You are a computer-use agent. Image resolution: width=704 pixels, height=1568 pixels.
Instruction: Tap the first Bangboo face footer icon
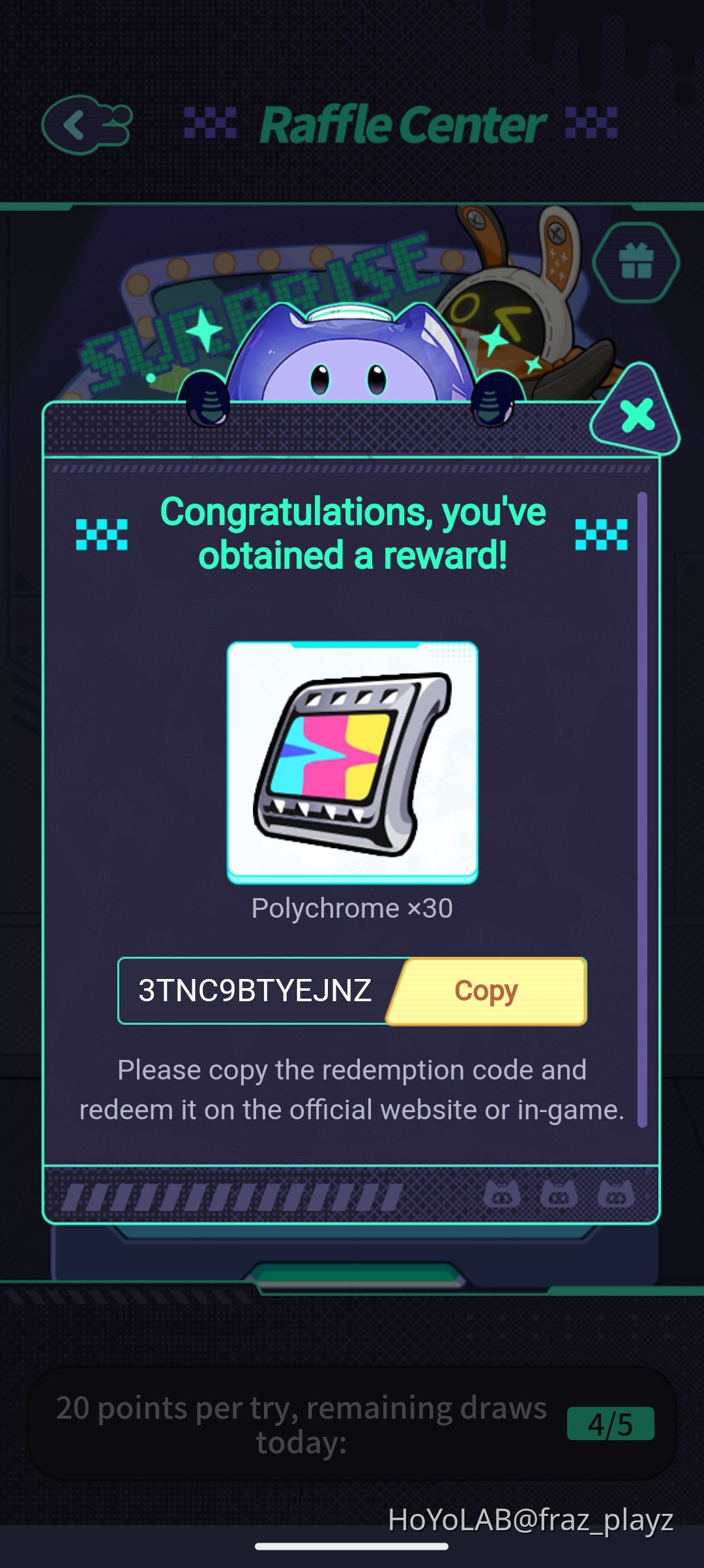(502, 1194)
